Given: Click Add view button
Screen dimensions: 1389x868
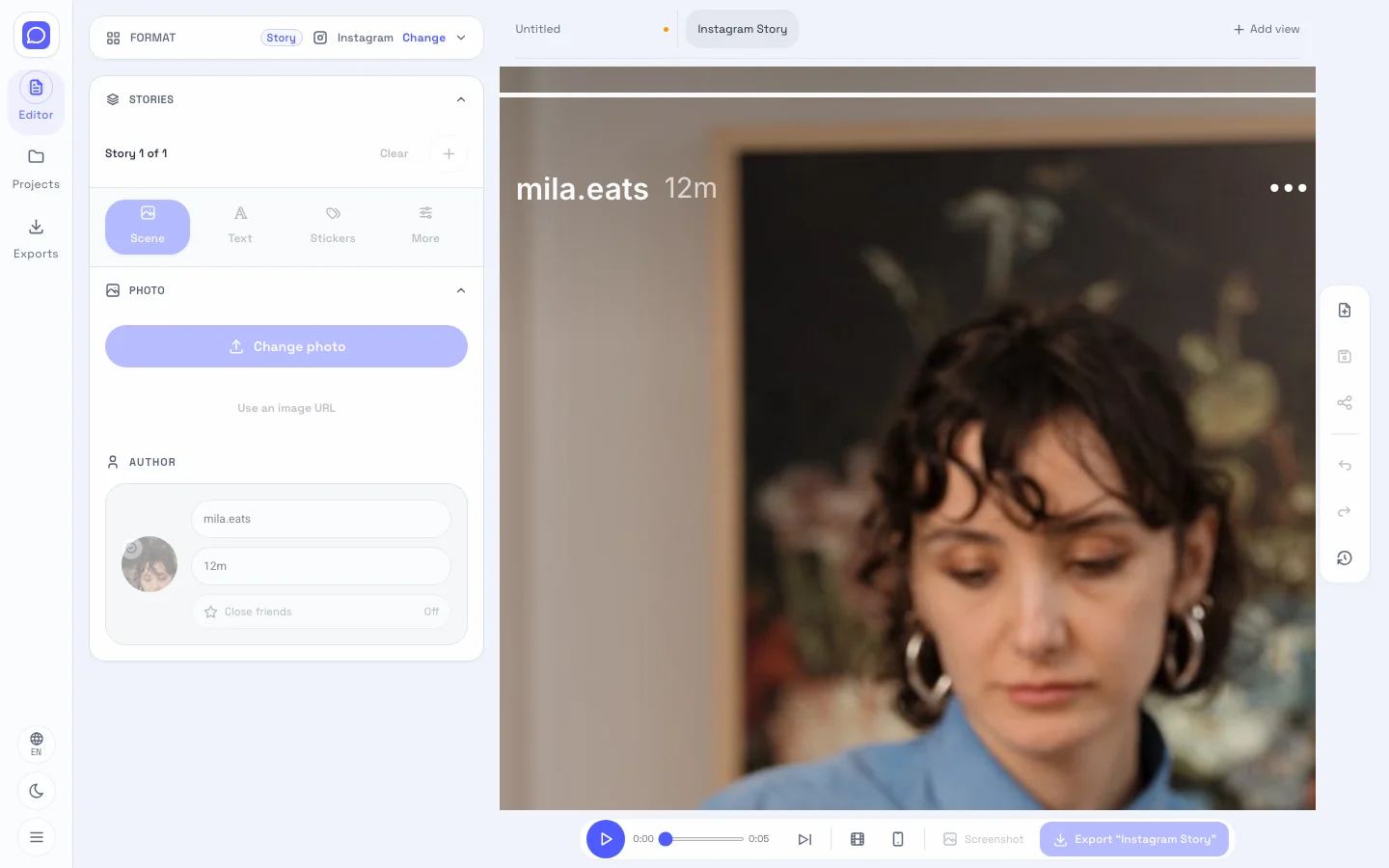Looking at the screenshot, I should coord(1266,29).
